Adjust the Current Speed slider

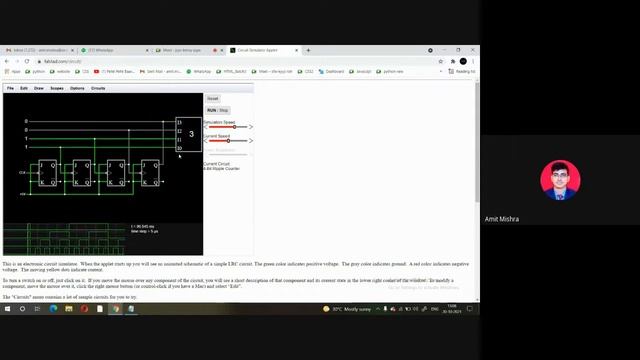point(228,141)
